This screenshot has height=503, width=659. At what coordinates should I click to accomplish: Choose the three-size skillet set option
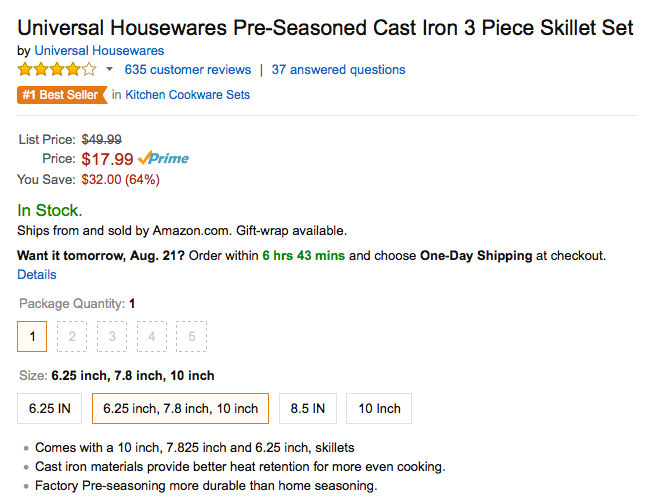point(180,408)
